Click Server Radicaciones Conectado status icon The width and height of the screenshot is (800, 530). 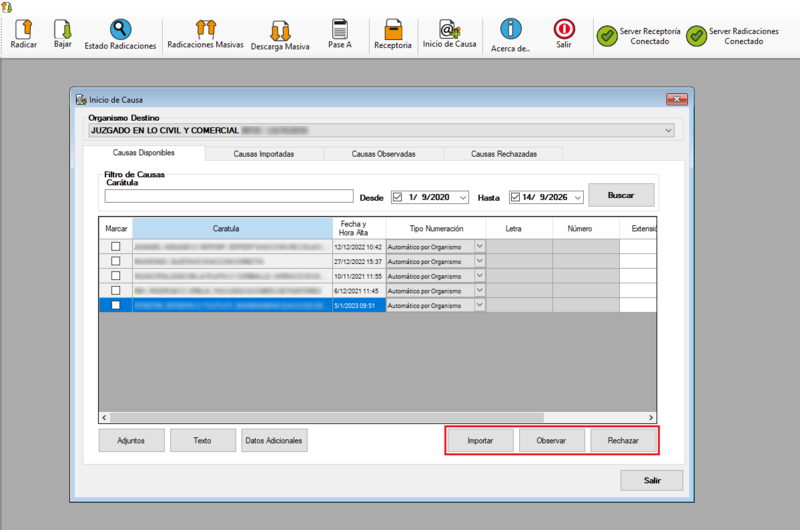point(696,36)
